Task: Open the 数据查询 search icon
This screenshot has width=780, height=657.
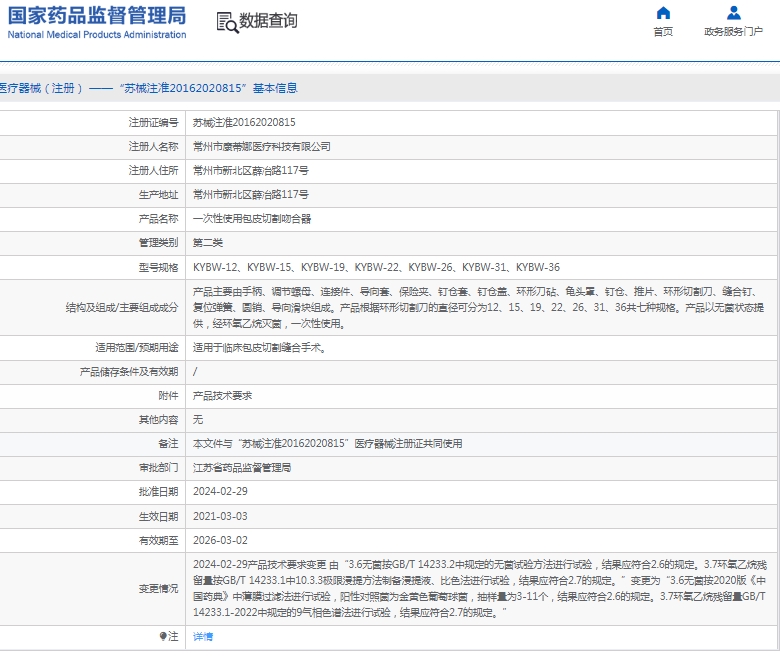Action: point(227,22)
